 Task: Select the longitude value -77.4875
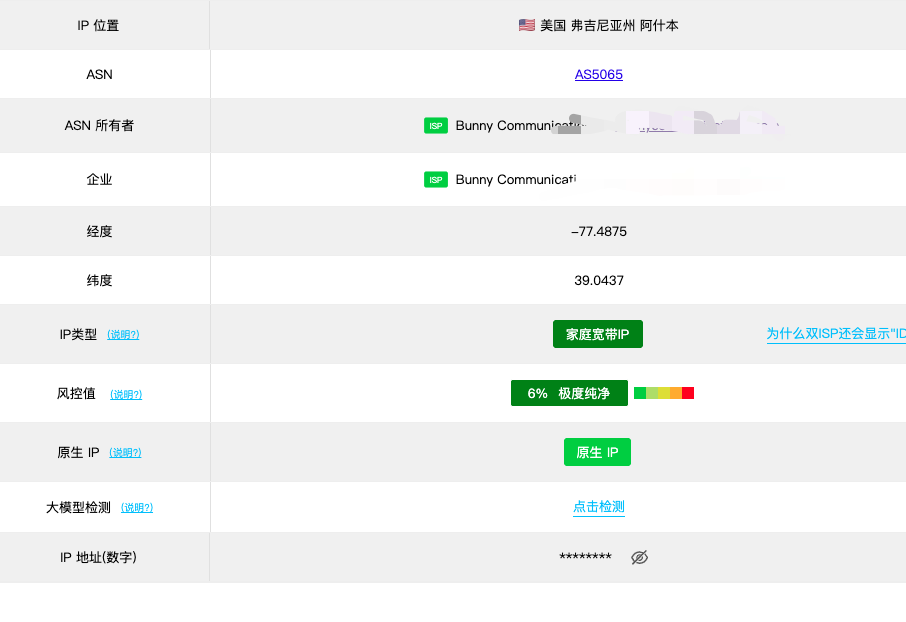pos(599,232)
